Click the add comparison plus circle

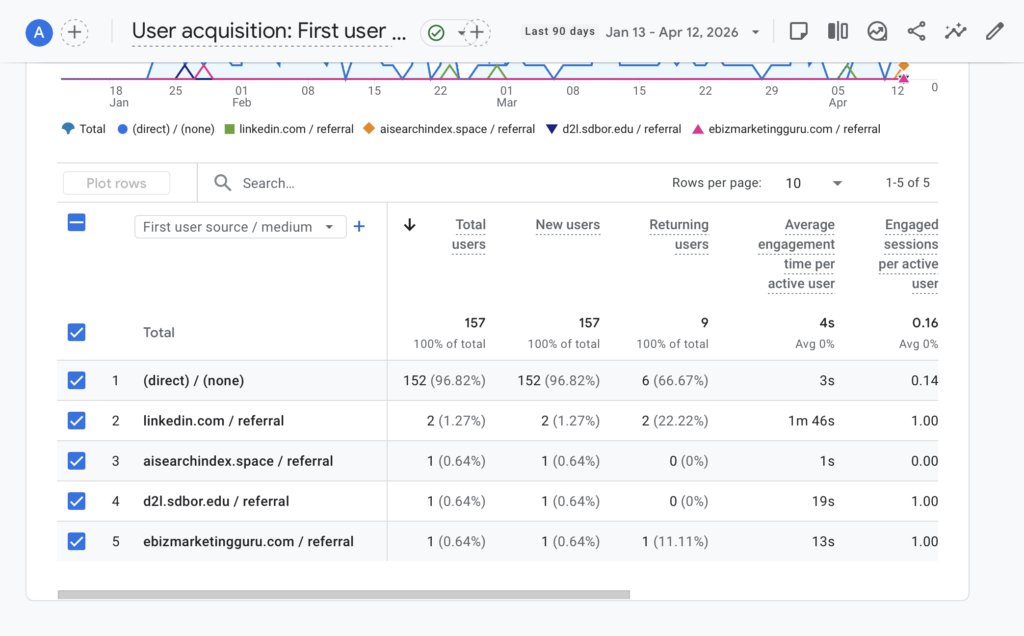click(x=74, y=32)
